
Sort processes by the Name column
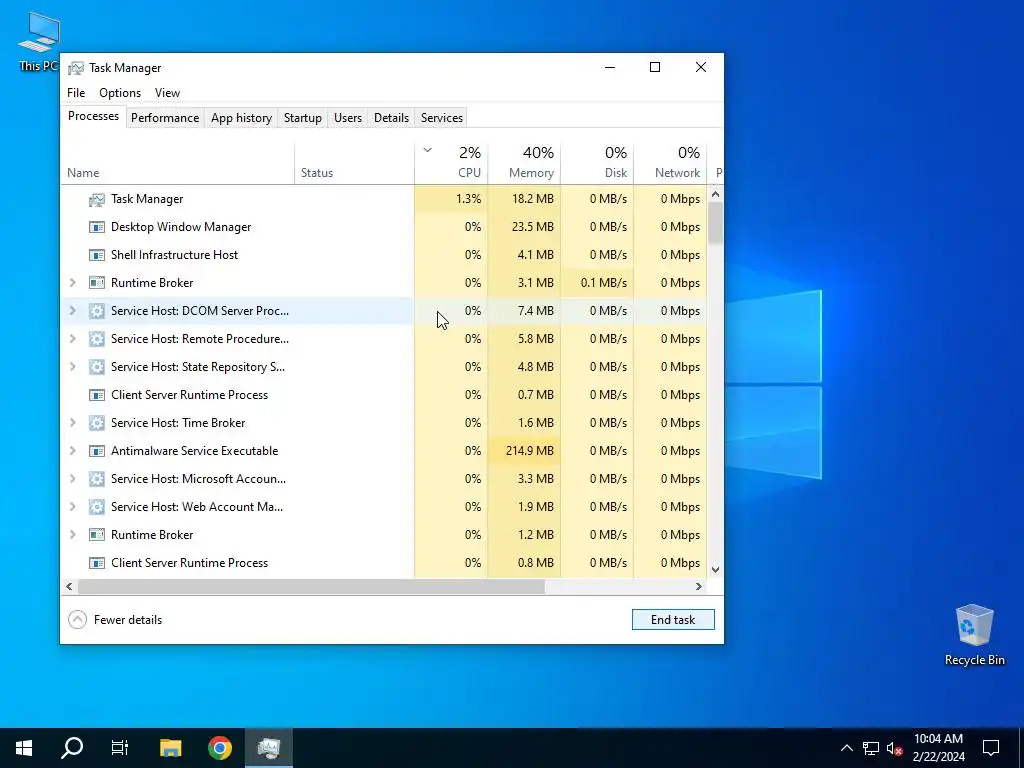(178, 163)
